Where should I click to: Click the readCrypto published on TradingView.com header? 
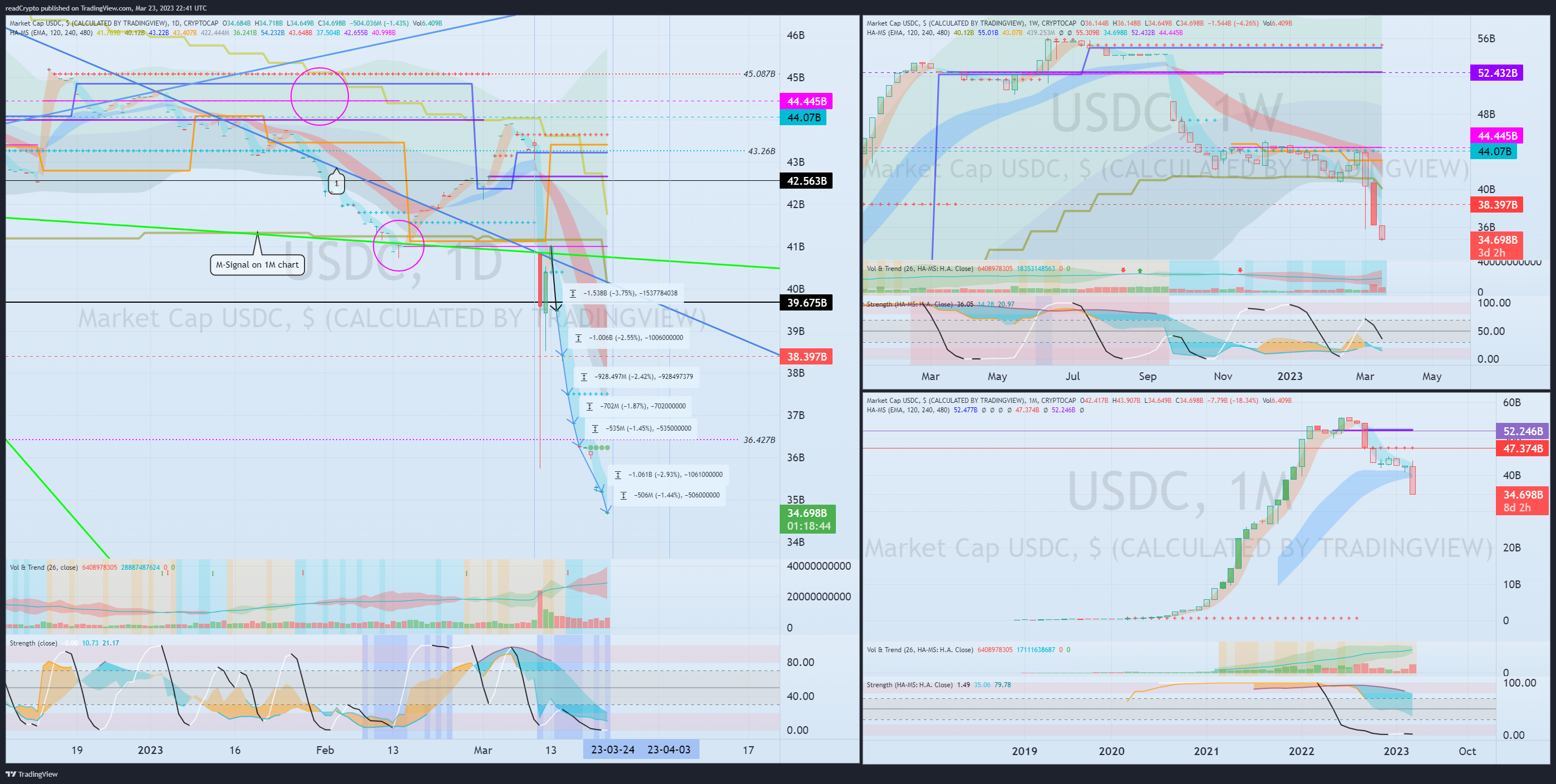(106, 8)
